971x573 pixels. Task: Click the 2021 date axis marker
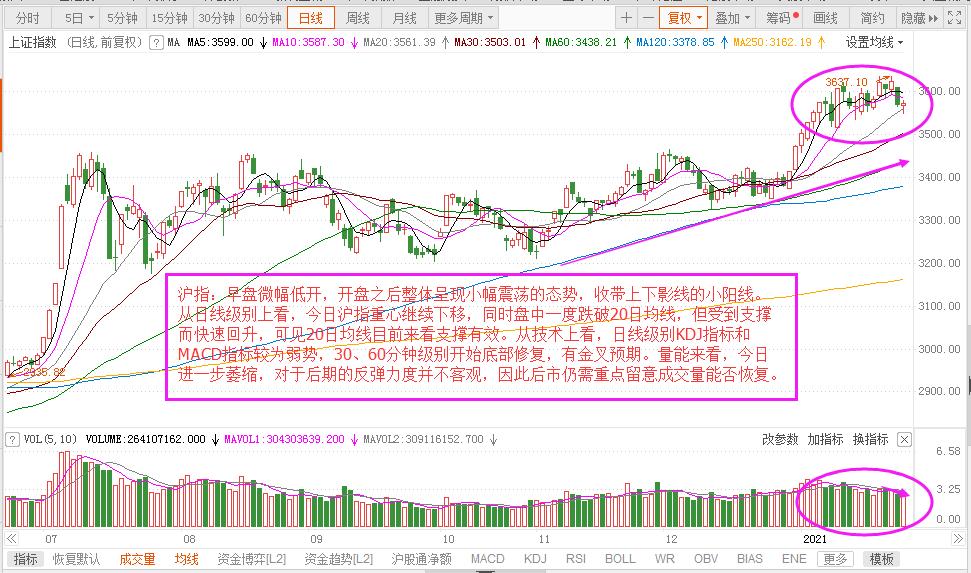click(815, 539)
